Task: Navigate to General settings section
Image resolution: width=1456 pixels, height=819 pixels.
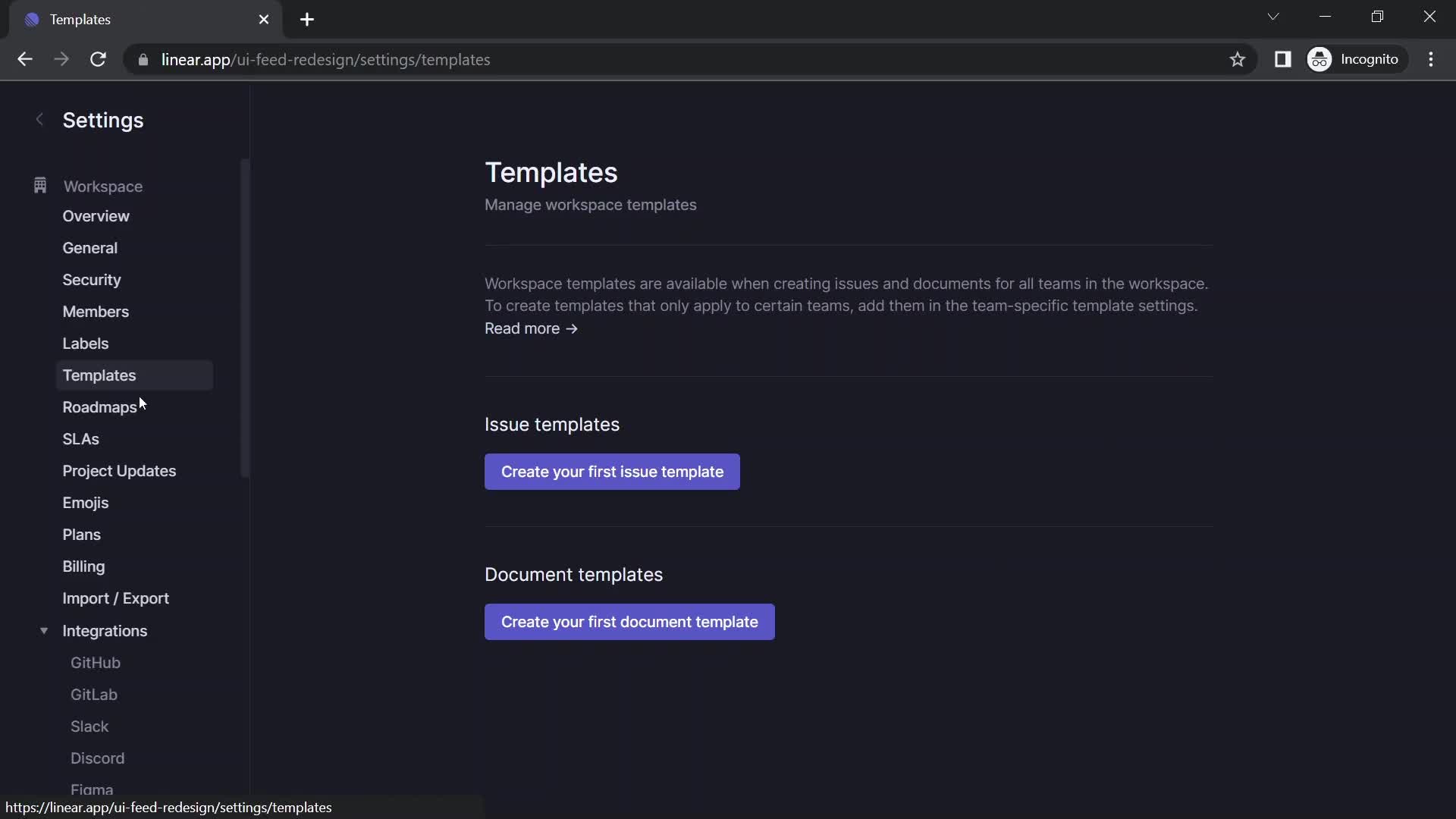Action: tap(89, 247)
